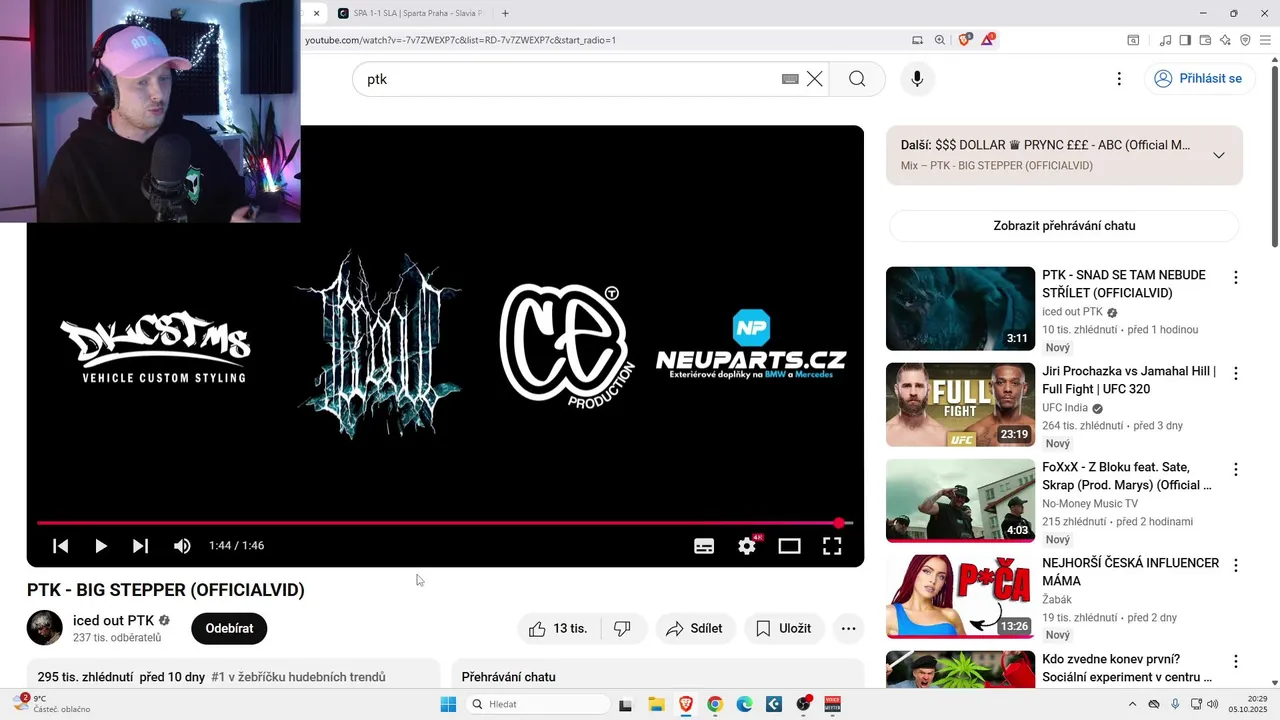
Task: Open NEJHORŠÍ ČESKÁ INFLUENCER MÁMA video
Action: click(x=1130, y=572)
